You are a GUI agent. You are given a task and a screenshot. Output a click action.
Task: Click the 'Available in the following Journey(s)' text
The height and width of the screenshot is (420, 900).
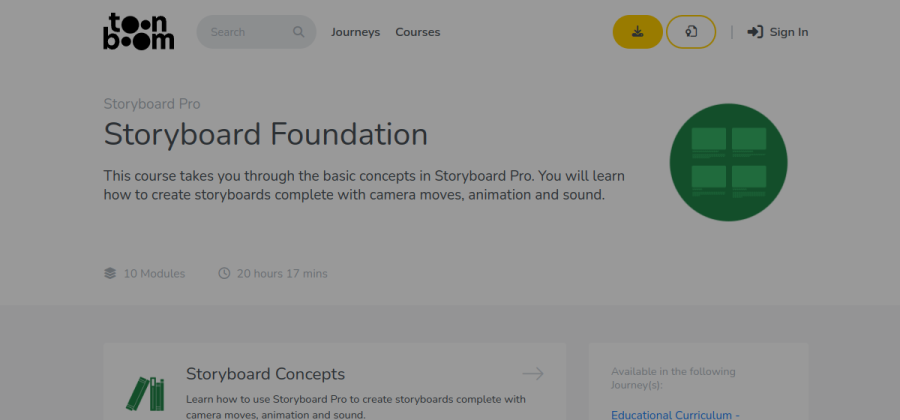[673, 378]
